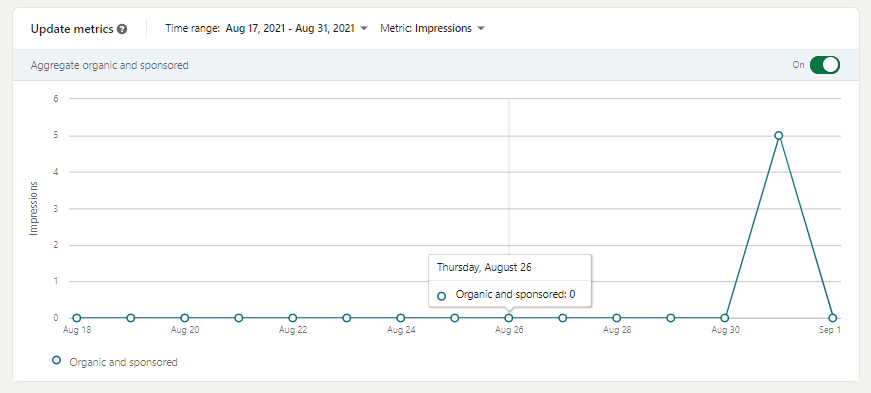Screen dimensions: 871x393
Task: Click the Aug 30 data point marker
Action: (724, 318)
